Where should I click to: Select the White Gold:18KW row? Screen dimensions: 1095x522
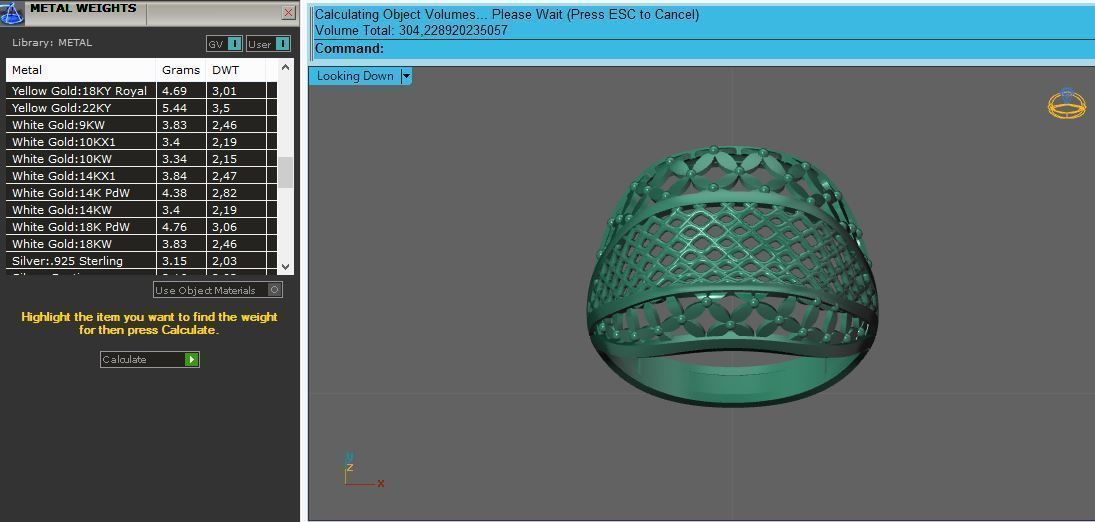(x=142, y=244)
